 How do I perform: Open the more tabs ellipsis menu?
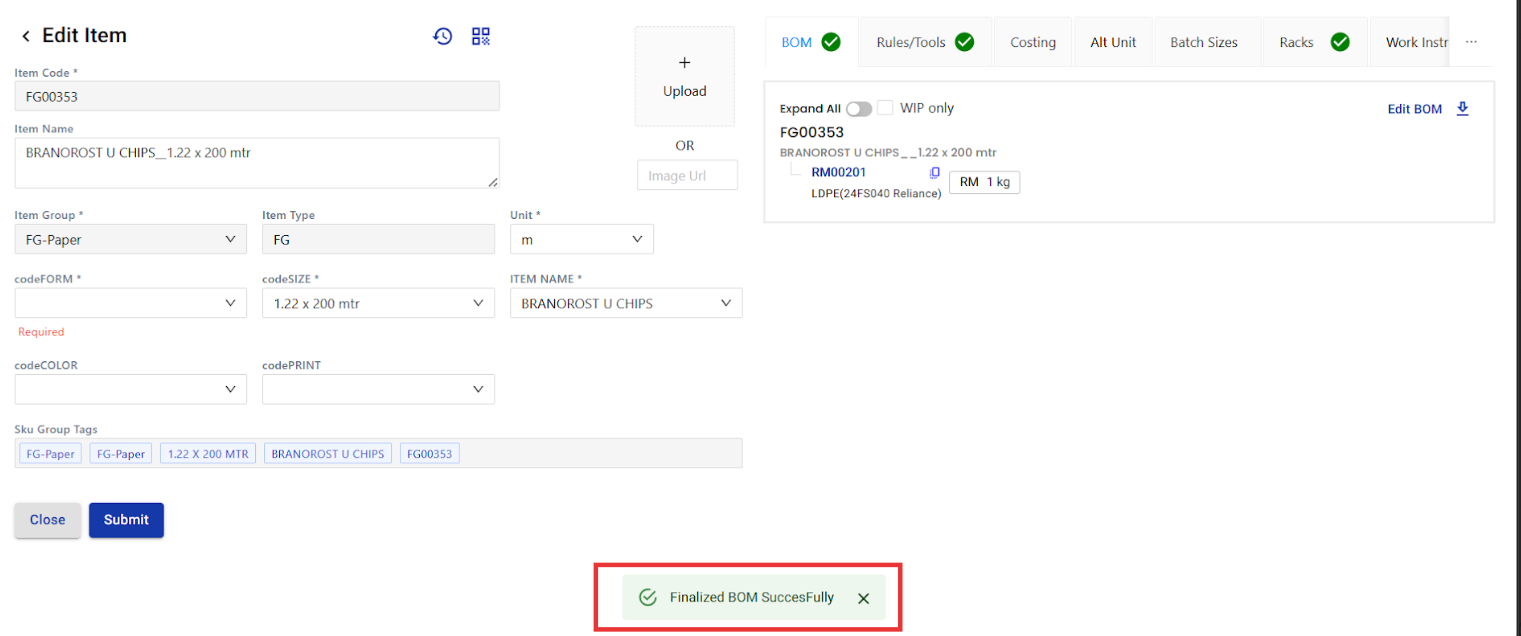(x=1471, y=42)
